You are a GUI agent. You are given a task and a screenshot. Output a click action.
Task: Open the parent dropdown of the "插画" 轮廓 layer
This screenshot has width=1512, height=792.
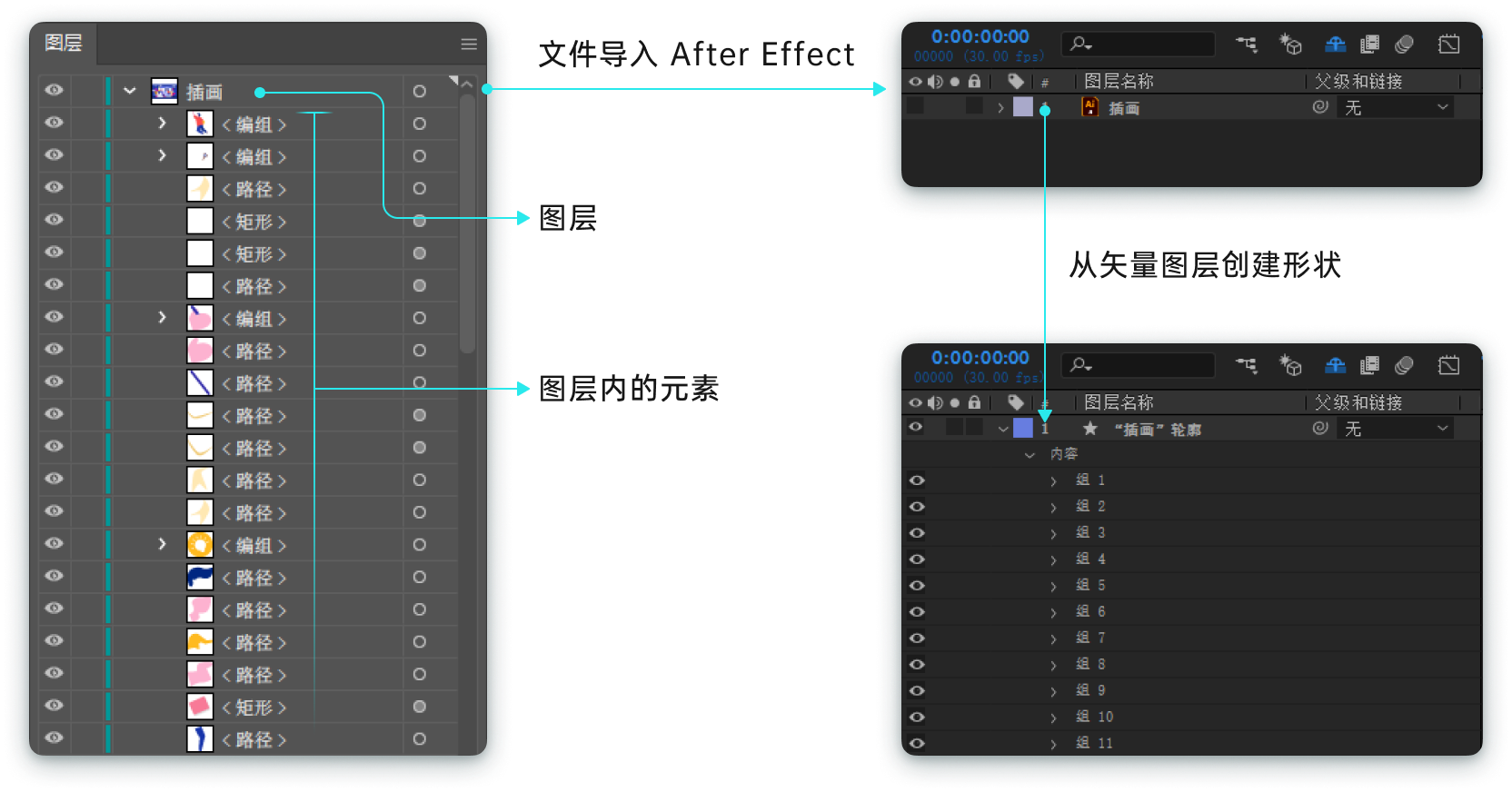coord(1395,429)
